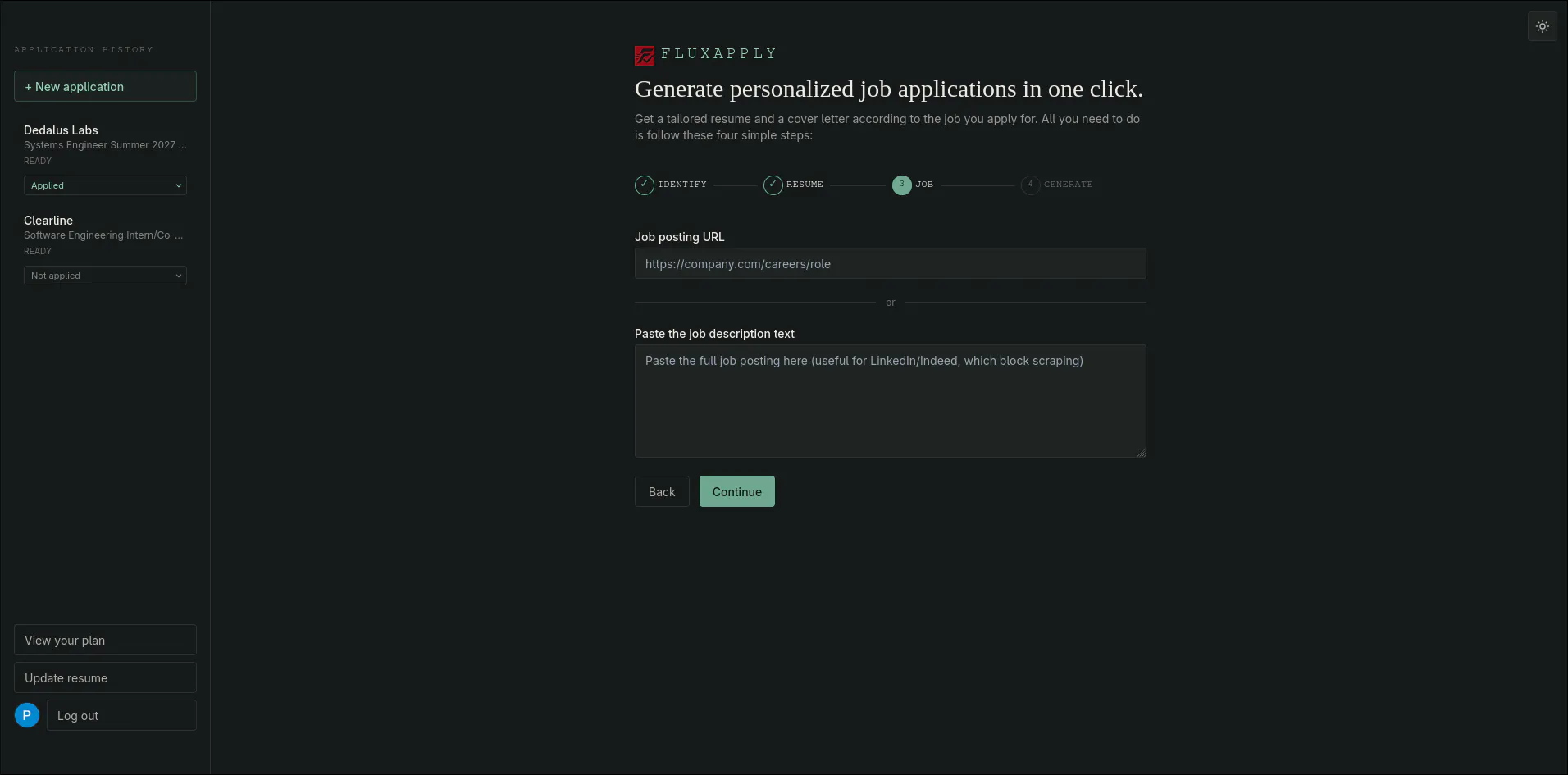
Task: Click the Job posting URL label
Action: [679, 237]
